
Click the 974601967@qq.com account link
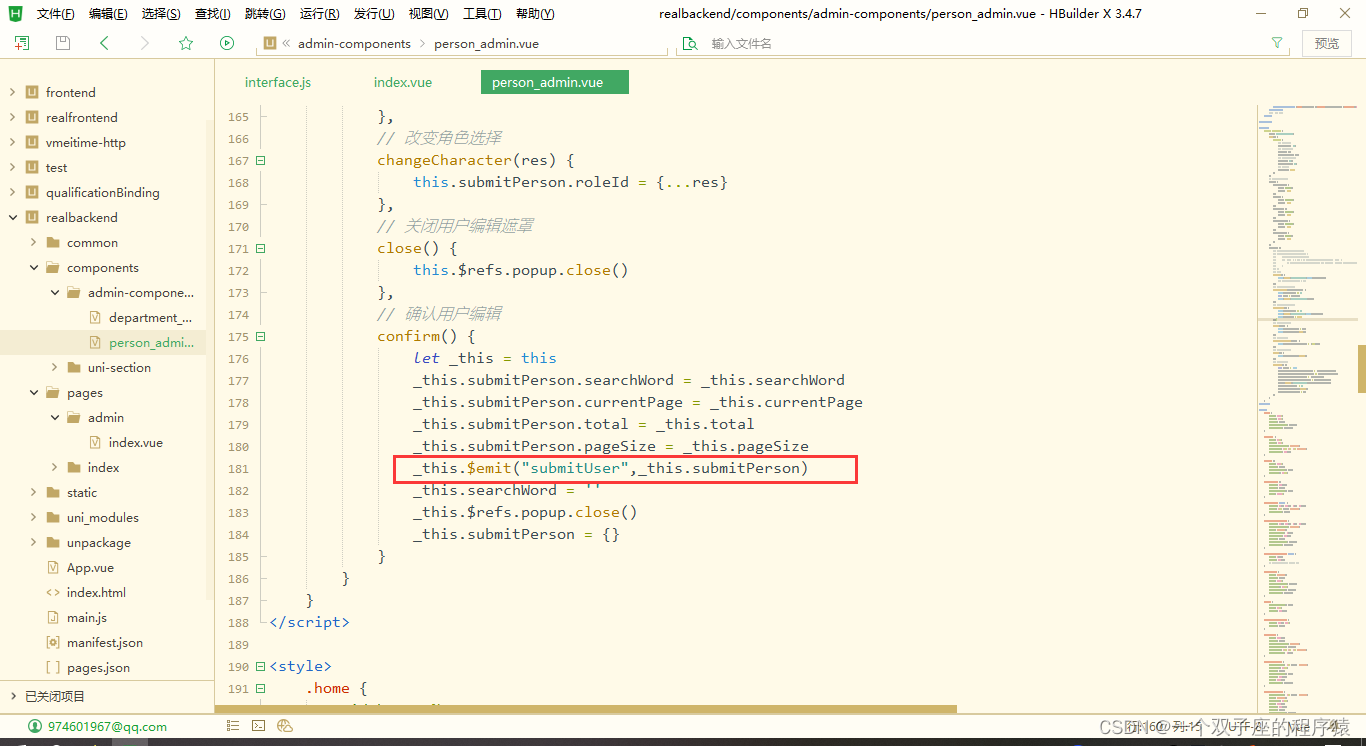[107, 727]
